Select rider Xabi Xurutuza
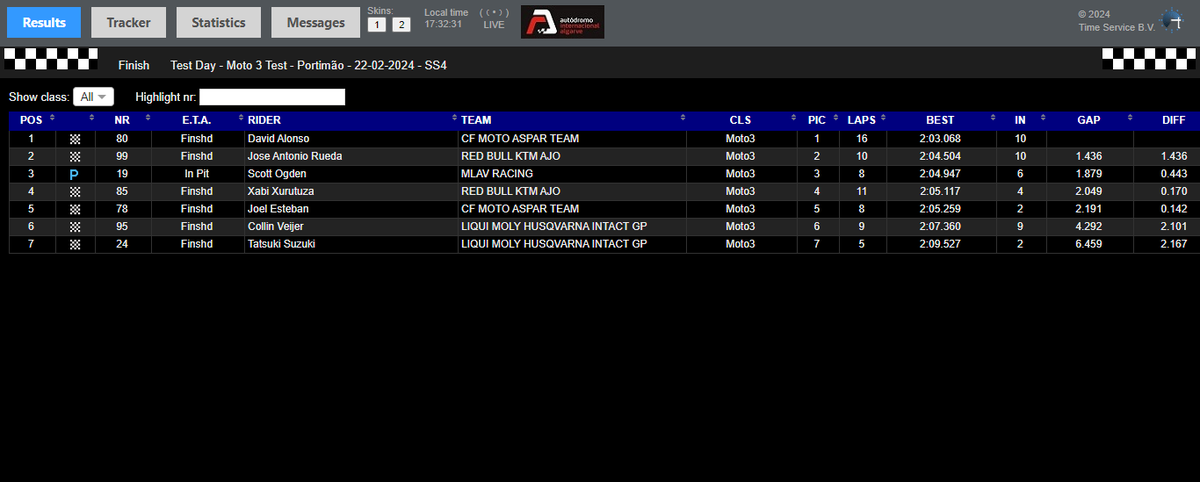 click(x=281, y=192)
